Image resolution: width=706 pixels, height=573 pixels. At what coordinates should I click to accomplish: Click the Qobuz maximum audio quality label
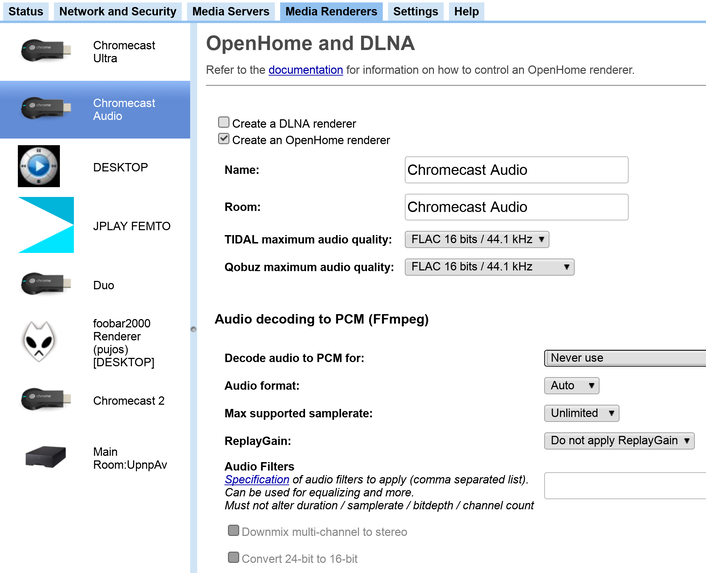pos(309,267)
